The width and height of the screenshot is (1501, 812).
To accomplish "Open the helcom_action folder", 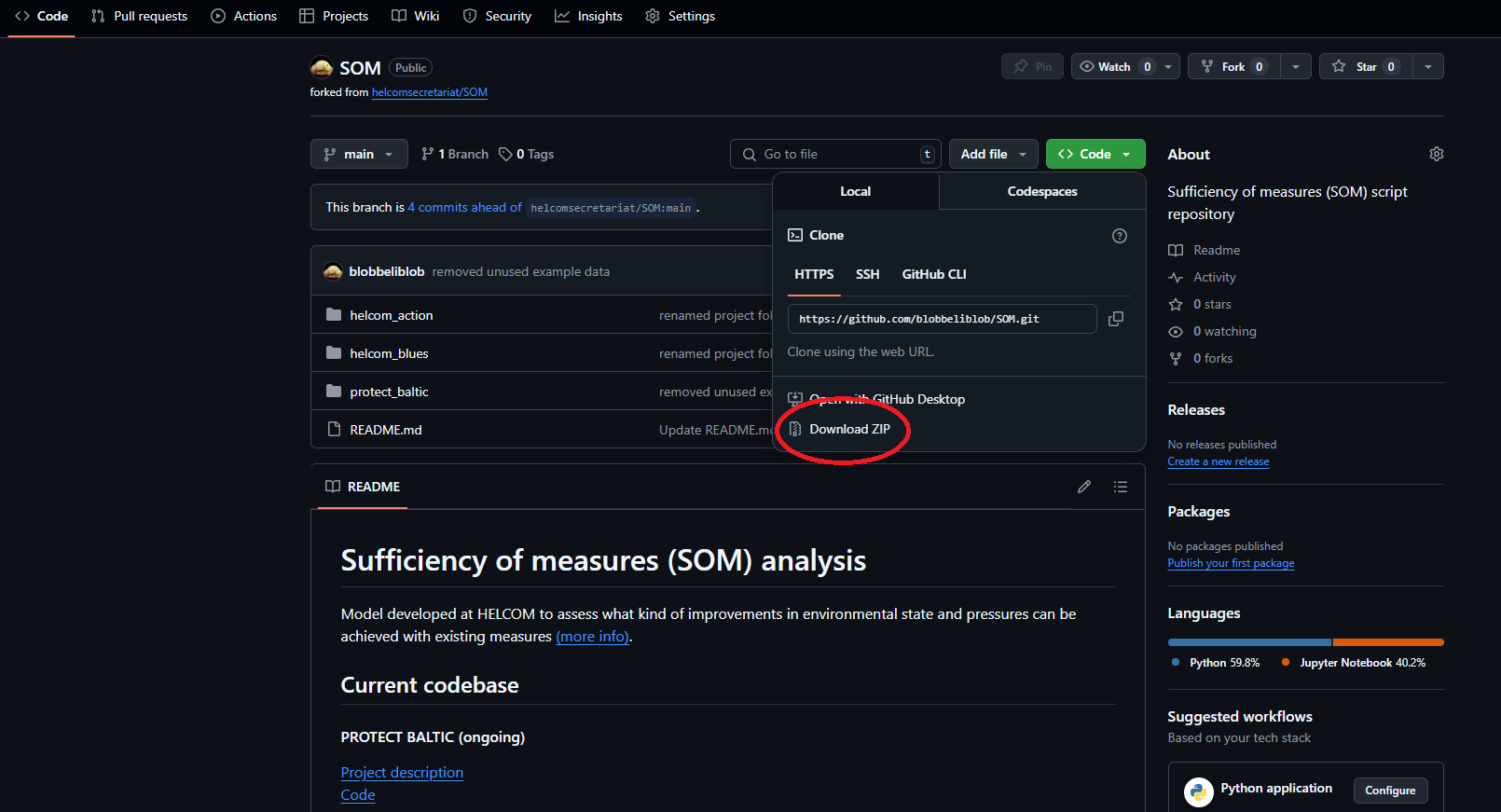I will coord(392,315).
